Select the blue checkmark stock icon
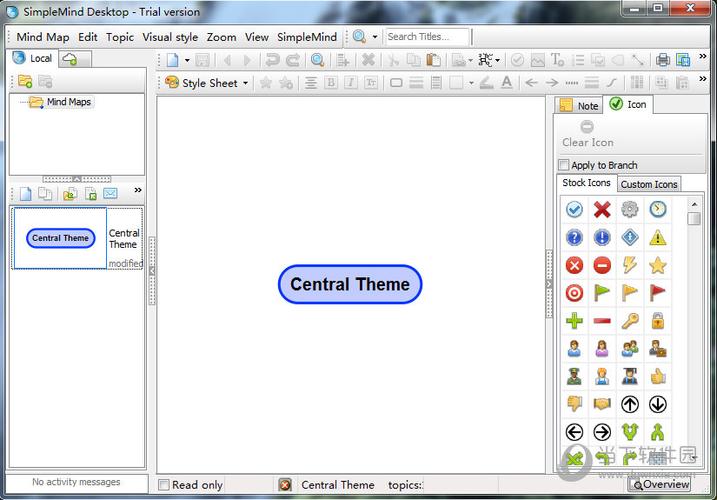The width and height of the screenshot is (717, 500). [574, 210]
